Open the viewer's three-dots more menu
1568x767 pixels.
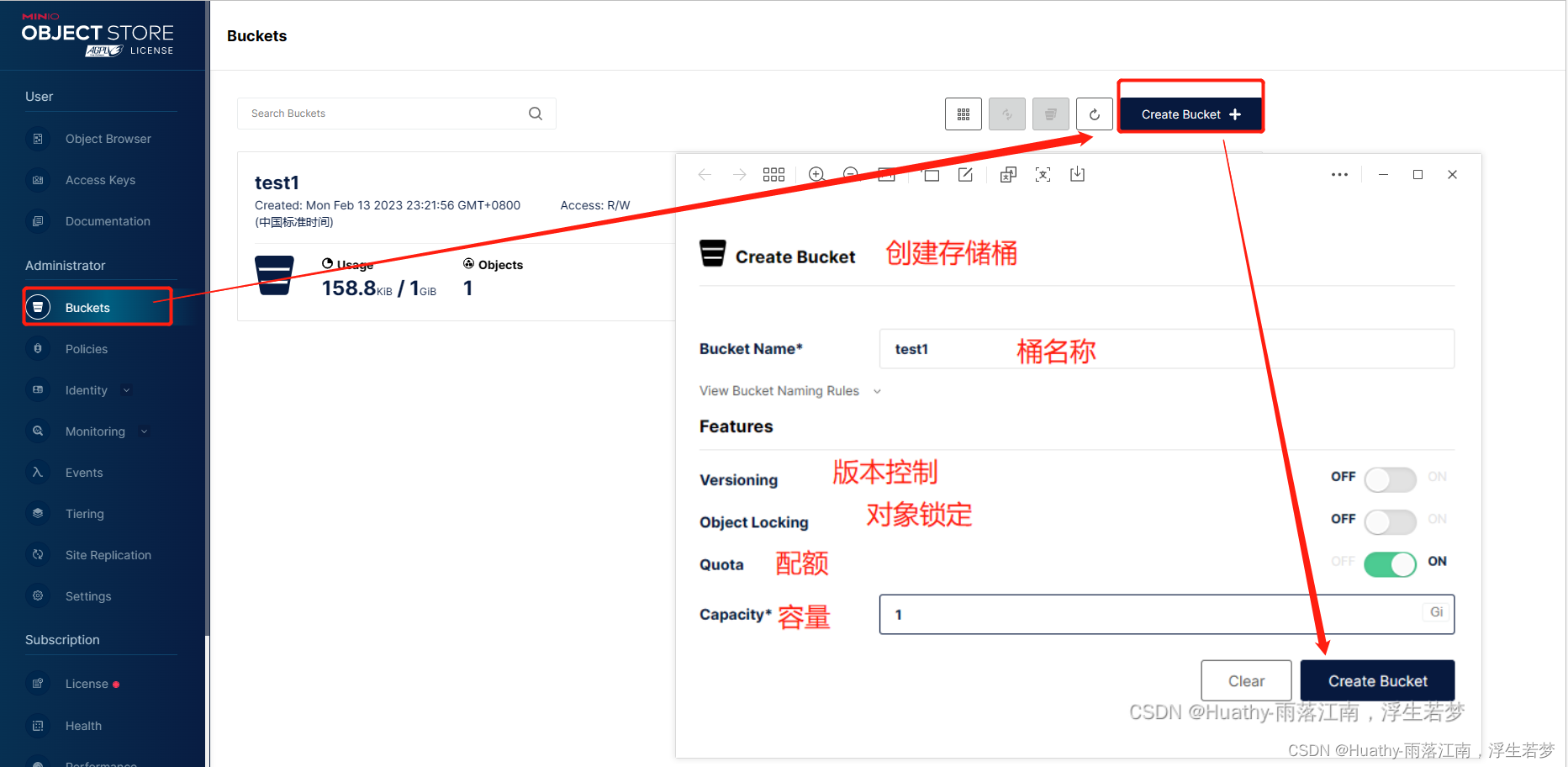tap(1339, 174)
